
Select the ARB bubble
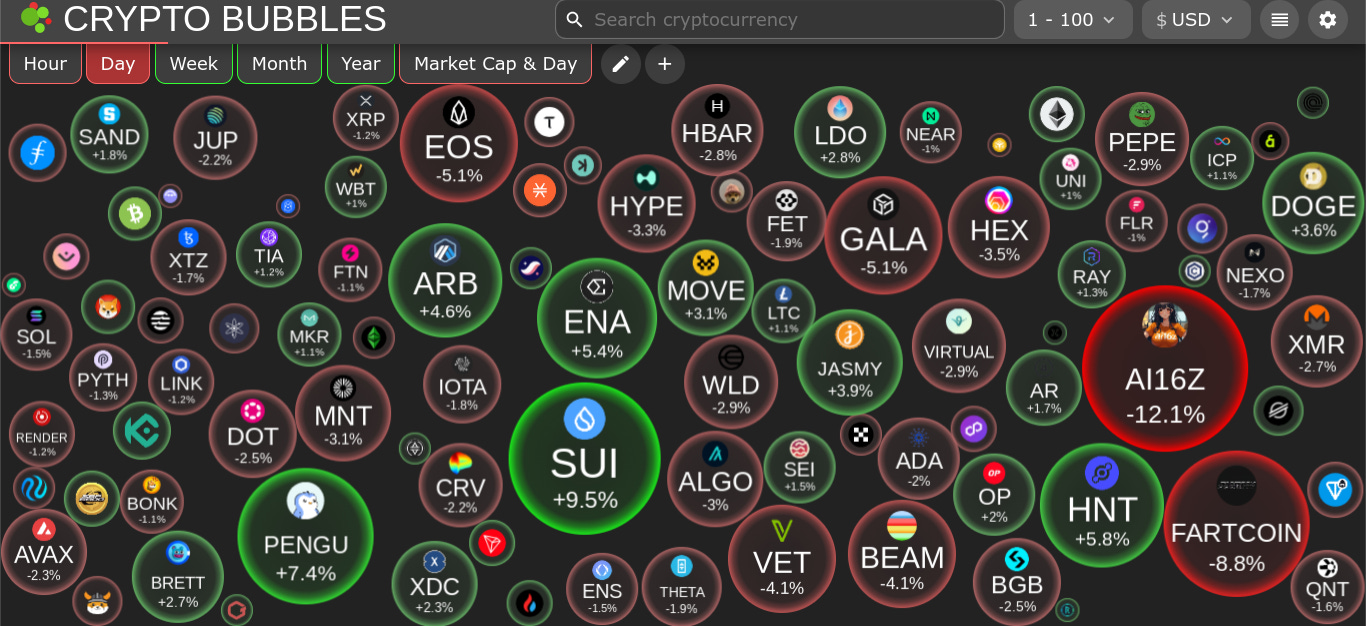tap(445, 280)
